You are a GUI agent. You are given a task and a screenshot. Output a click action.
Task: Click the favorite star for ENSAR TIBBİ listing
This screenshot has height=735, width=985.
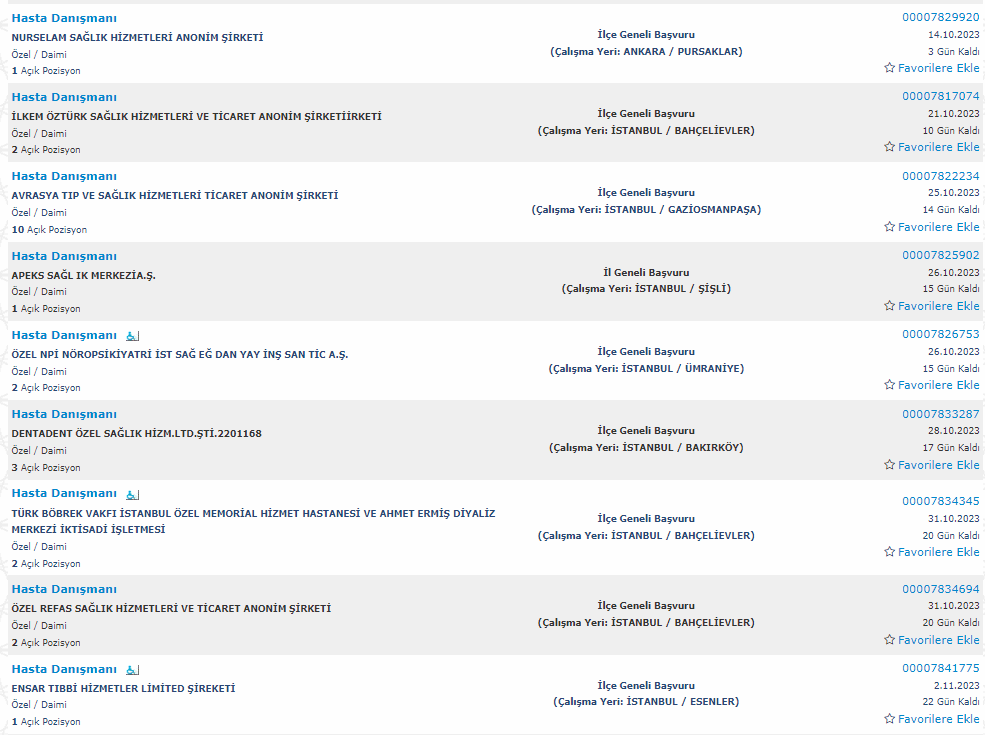click(890, 719)
